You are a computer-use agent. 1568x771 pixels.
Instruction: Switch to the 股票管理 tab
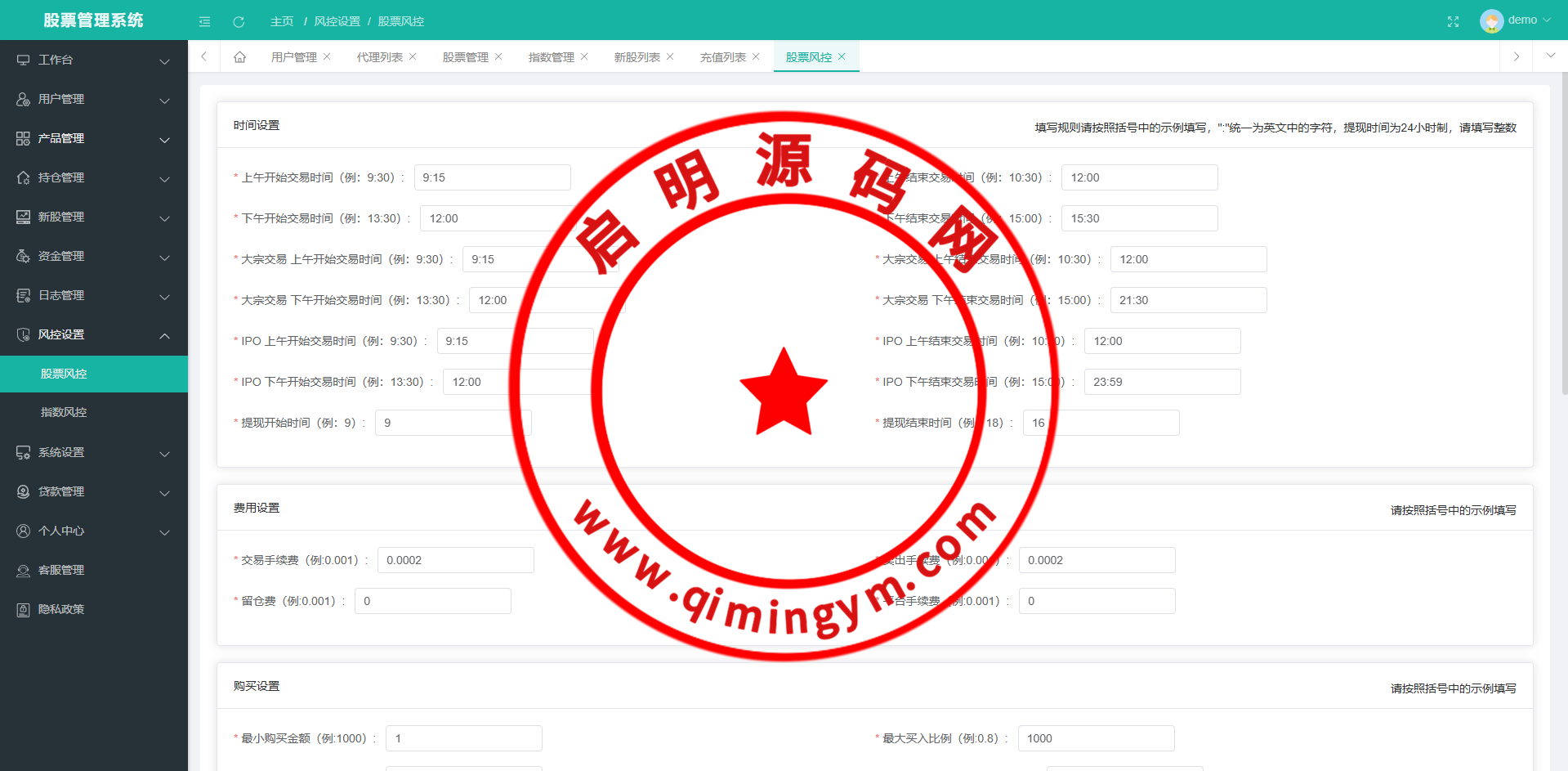pos(465,57)
